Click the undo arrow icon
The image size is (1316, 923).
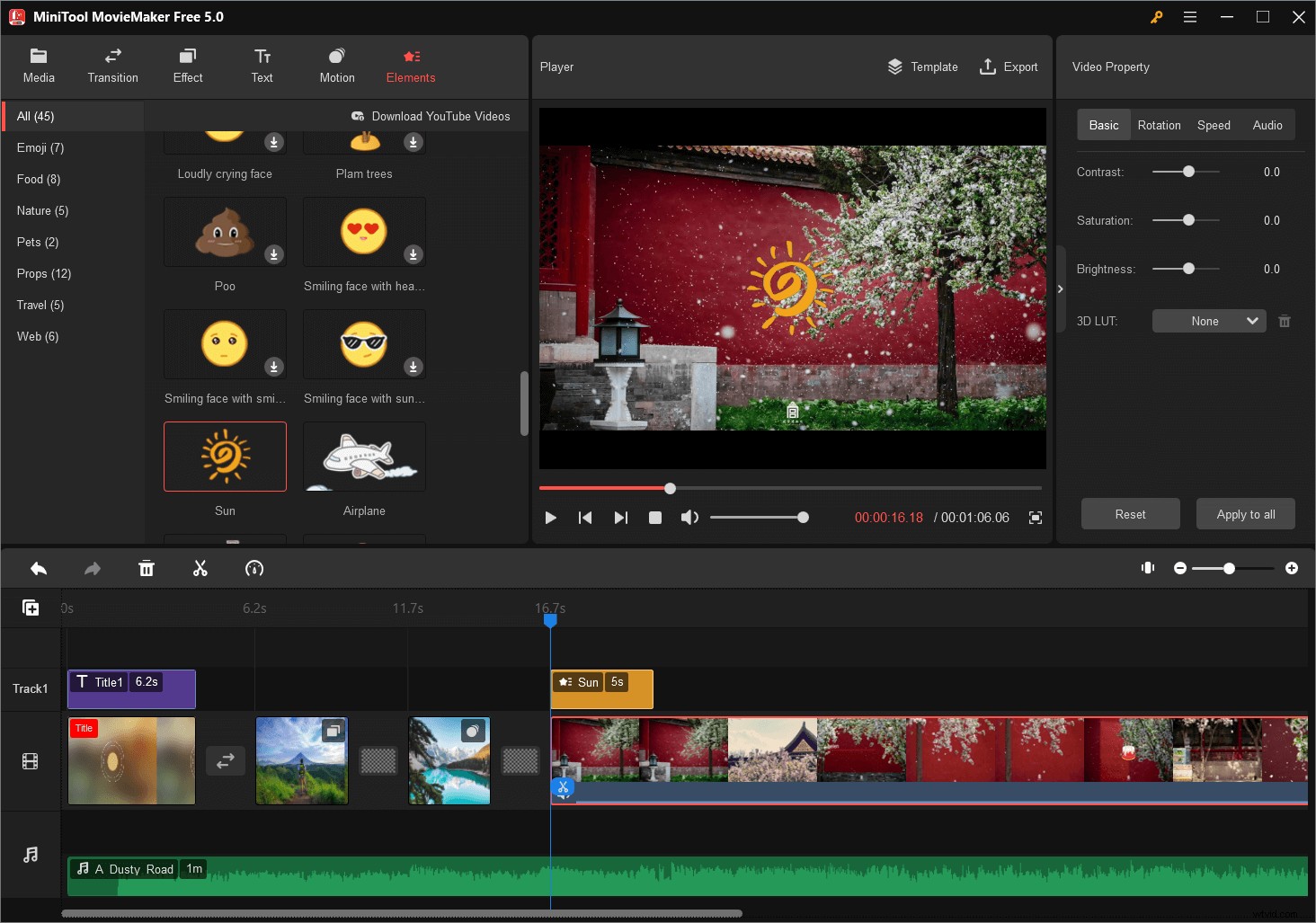[39, 568]
